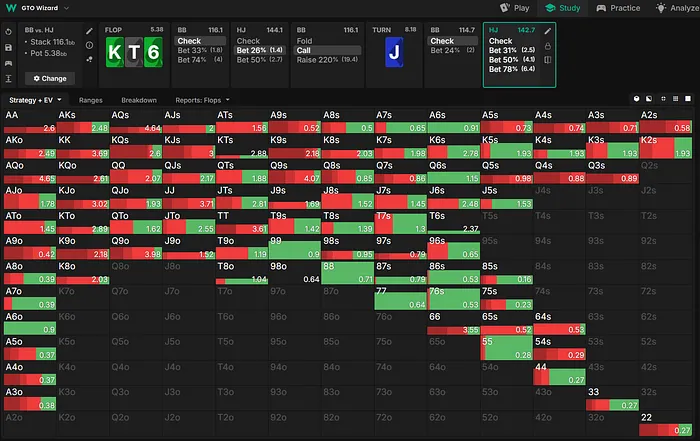Click the pencil edit icon beside stack info
This screenshot has height=441, width=700.
pyautogui.click(x=90, y=31)
